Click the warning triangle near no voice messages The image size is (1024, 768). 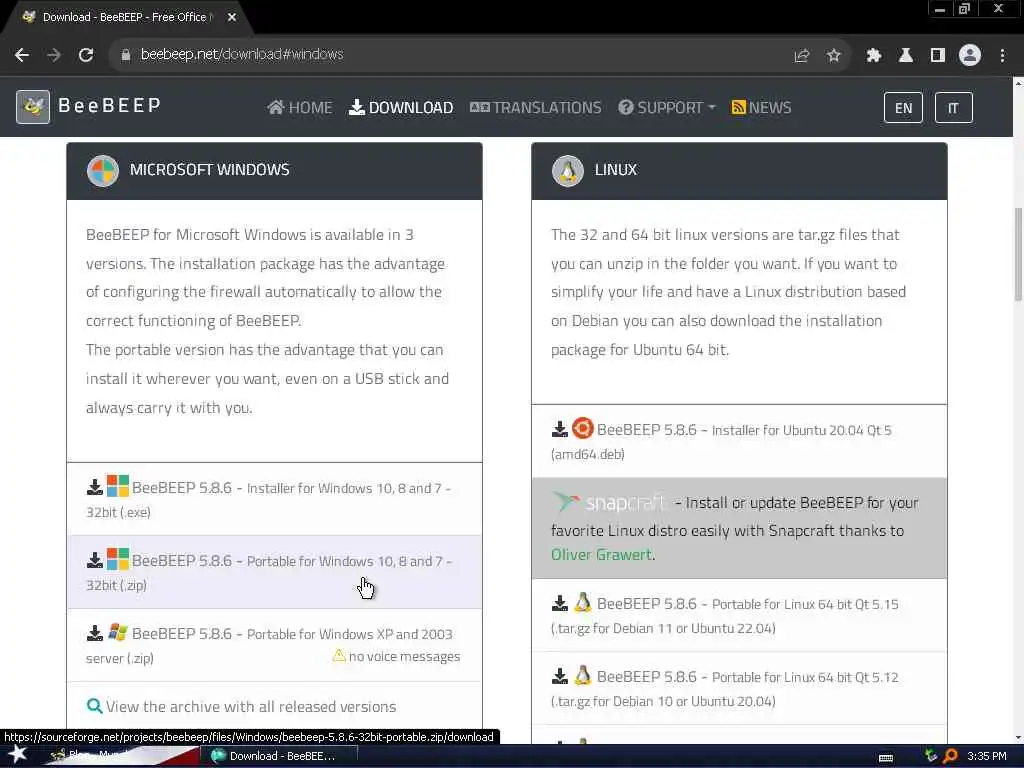pos(339,655)
